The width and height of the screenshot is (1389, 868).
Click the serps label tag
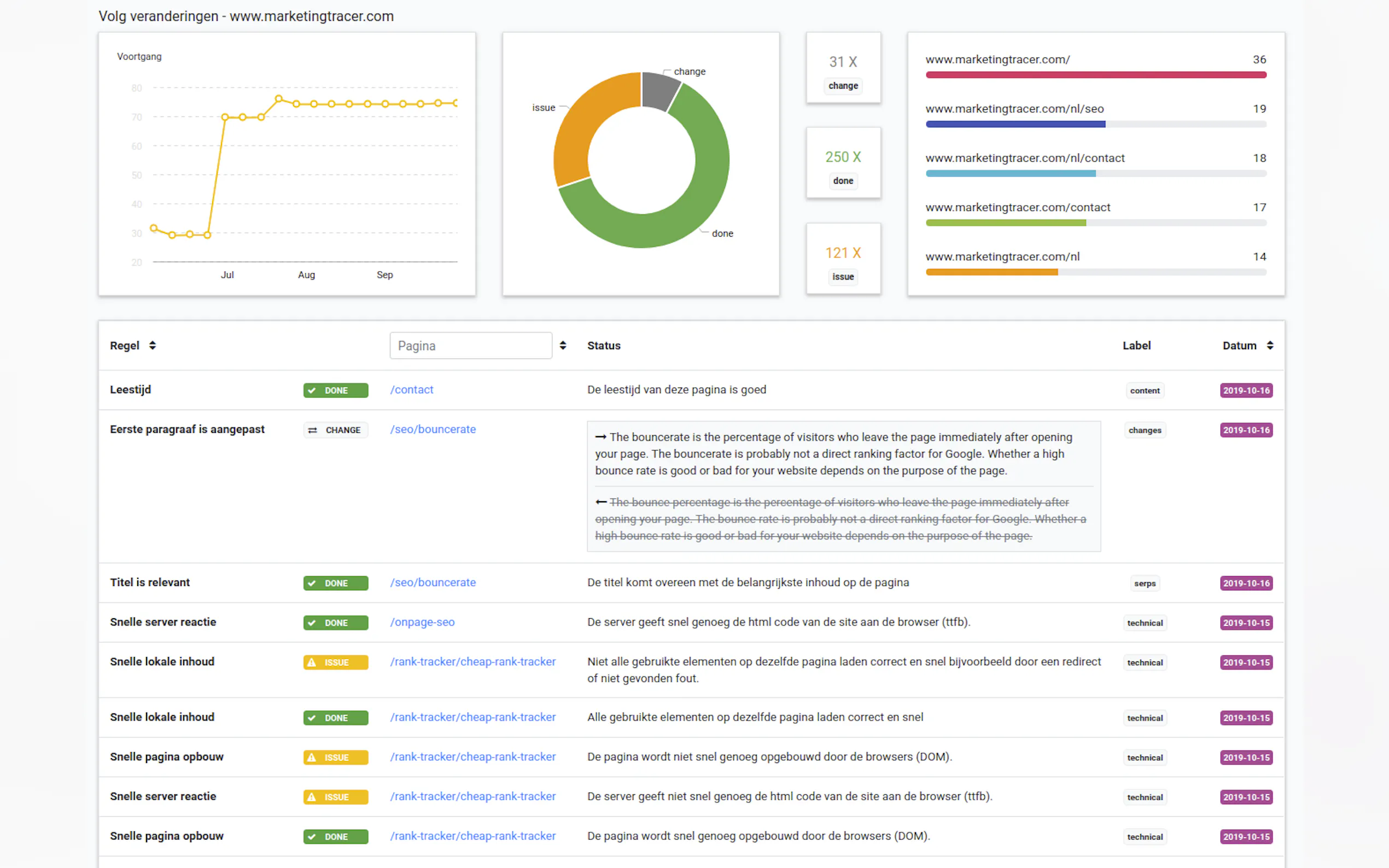point(1145,583)
